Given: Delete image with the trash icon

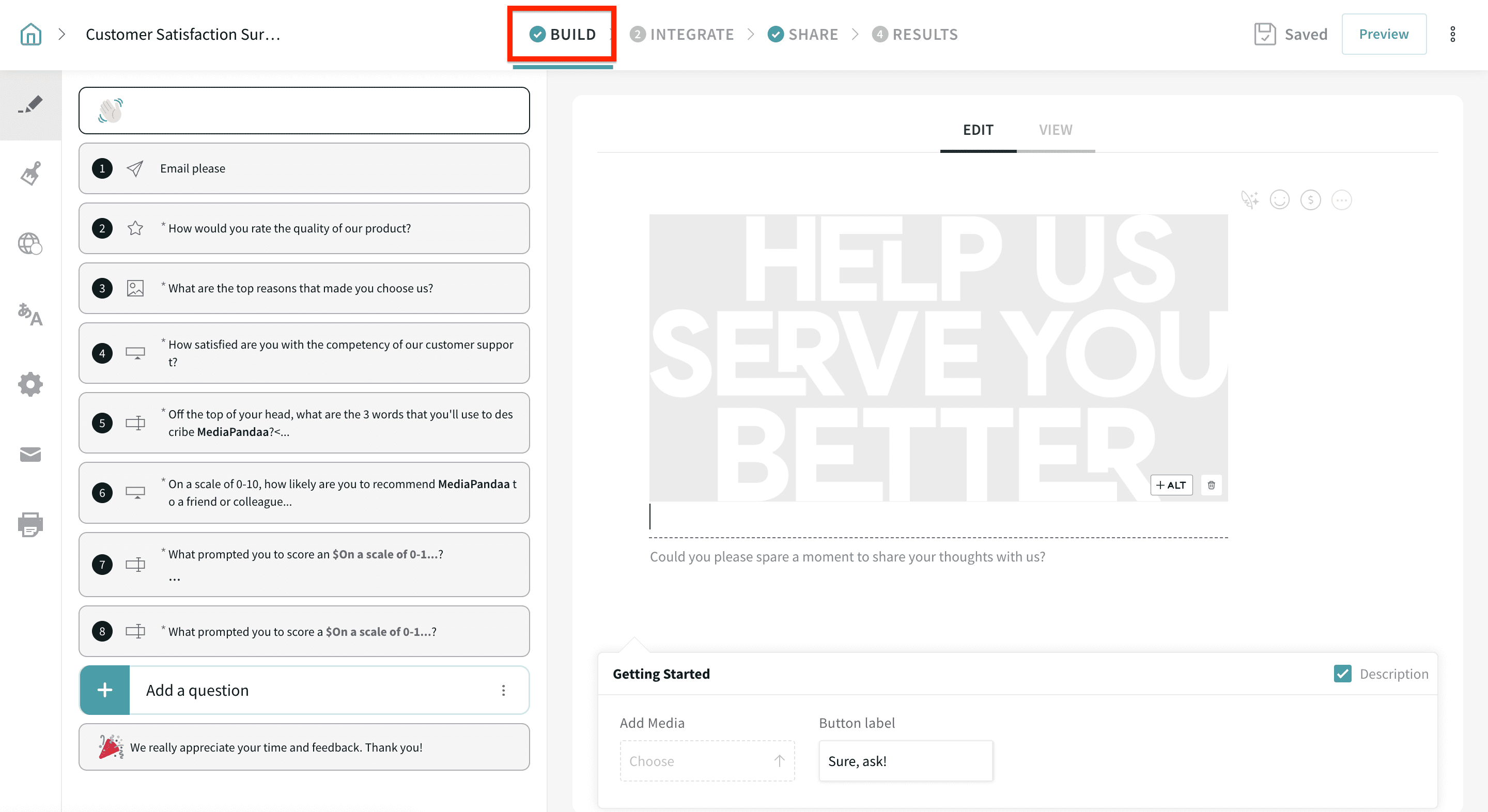Looking at the screenshot, I should tap(1211, 485).
